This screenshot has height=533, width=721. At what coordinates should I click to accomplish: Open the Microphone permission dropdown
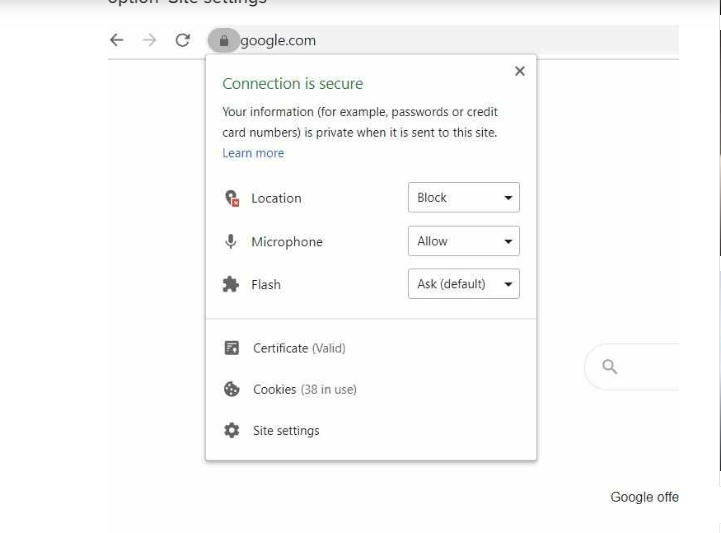tap(464, 241)
